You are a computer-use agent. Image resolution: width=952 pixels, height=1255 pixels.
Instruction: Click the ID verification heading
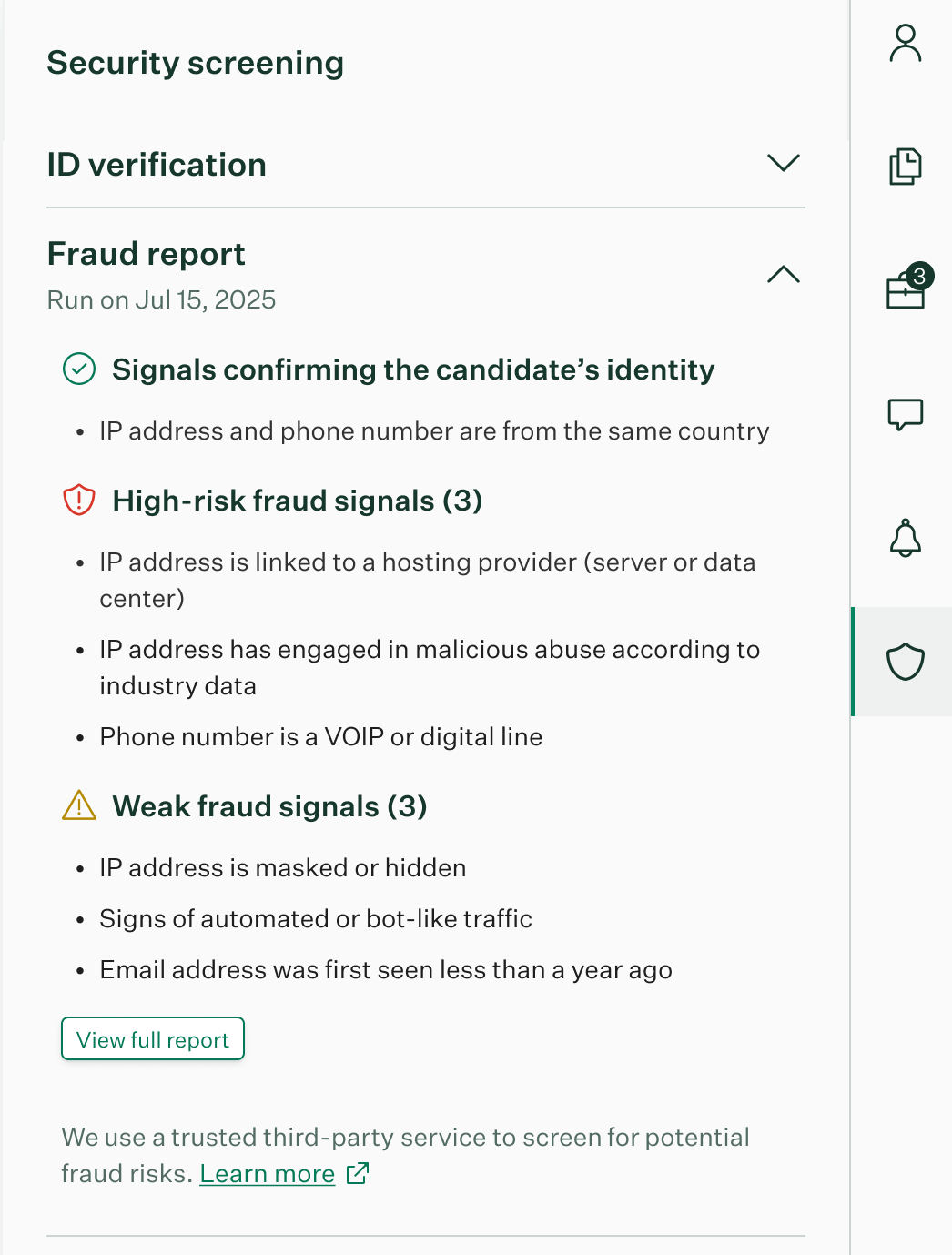click(157, 165)
